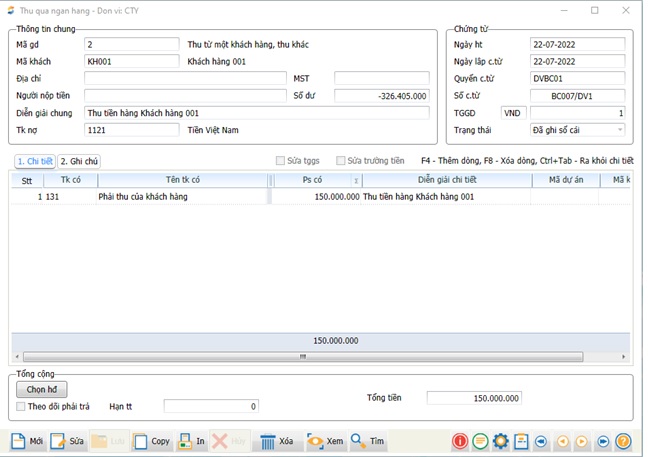Check the Sửa trường tiền checkbox
648x457 pixels.
pos(341,161)
